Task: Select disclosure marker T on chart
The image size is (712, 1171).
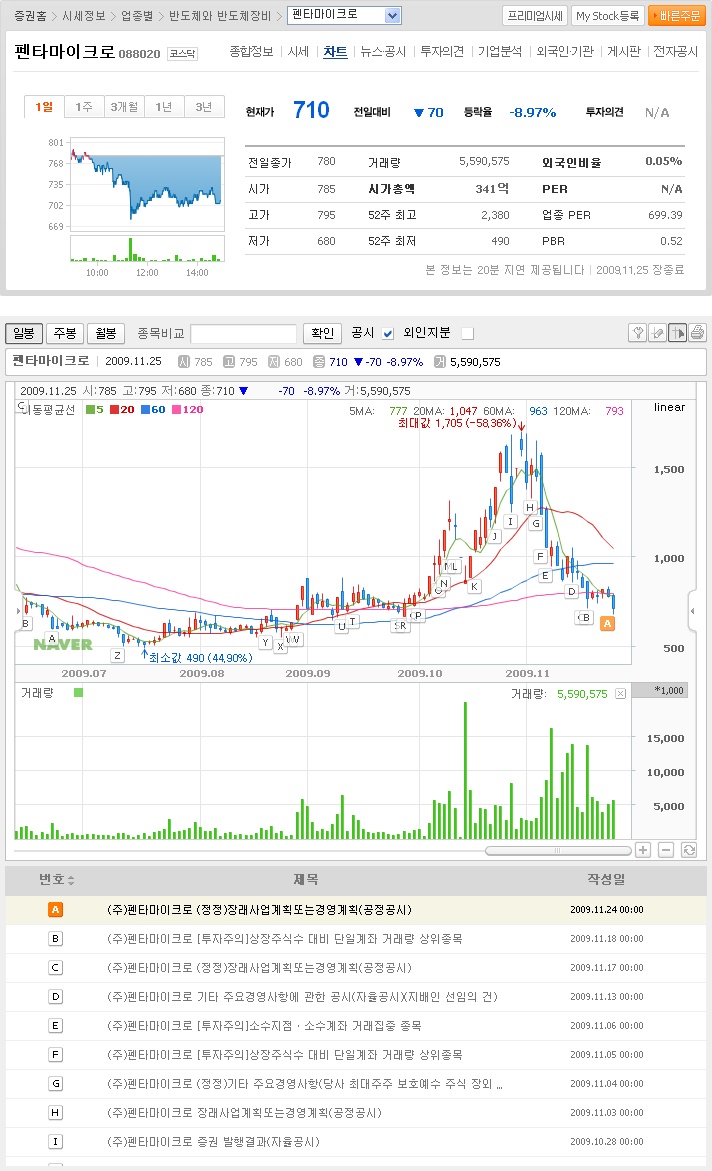Action: [353, 621]
